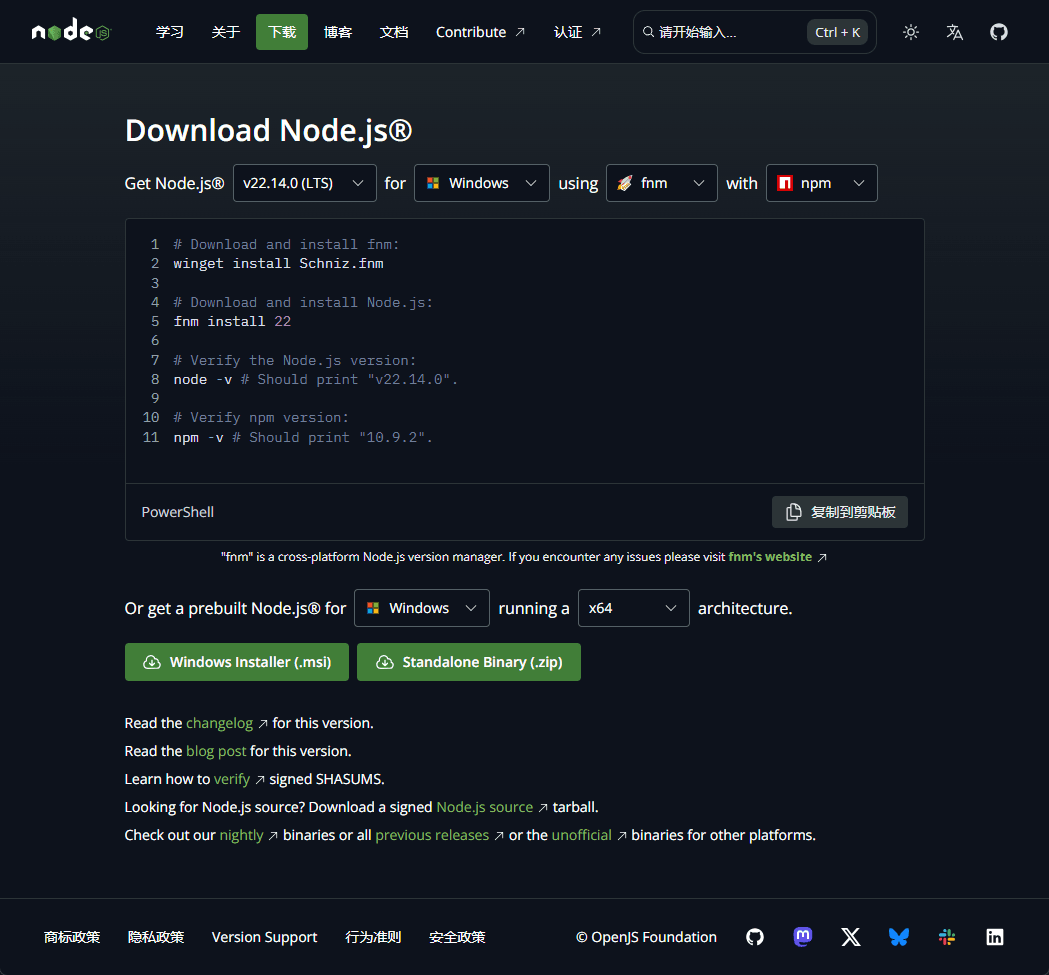1049x975 pixels.
Task: Expand the x64 architecture dropdown
Action: point(634,608)
